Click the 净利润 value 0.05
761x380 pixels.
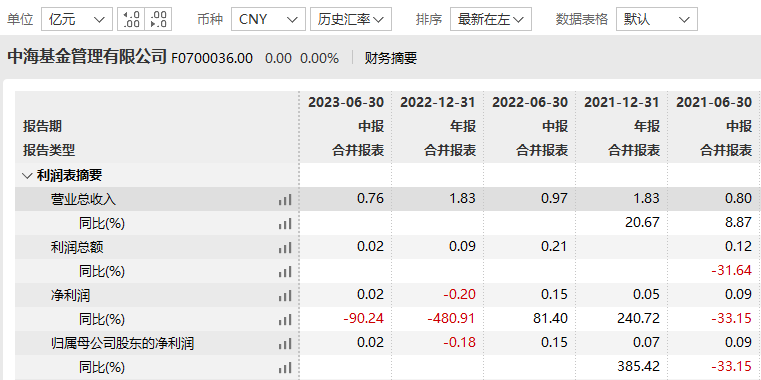coord(646,295)
